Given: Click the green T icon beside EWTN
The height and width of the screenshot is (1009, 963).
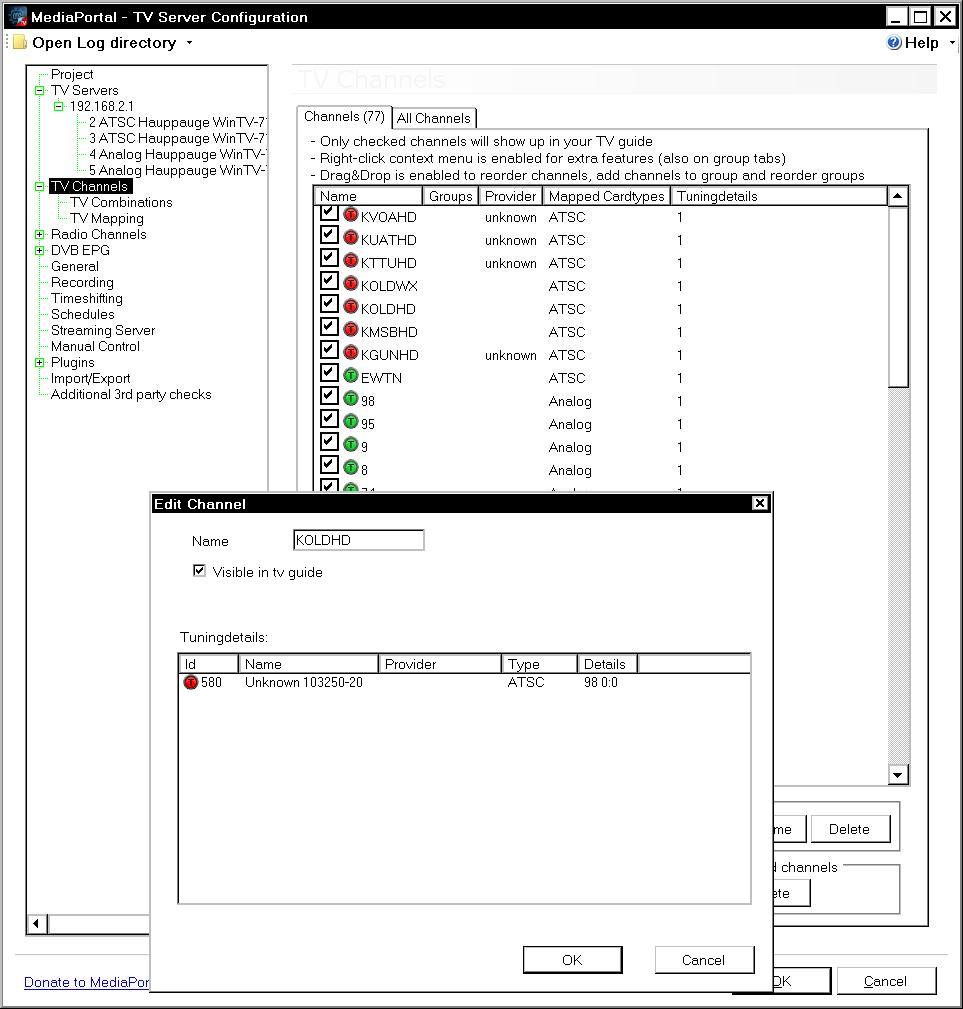Looking at the screenshot, I should [x=351, y=376].
